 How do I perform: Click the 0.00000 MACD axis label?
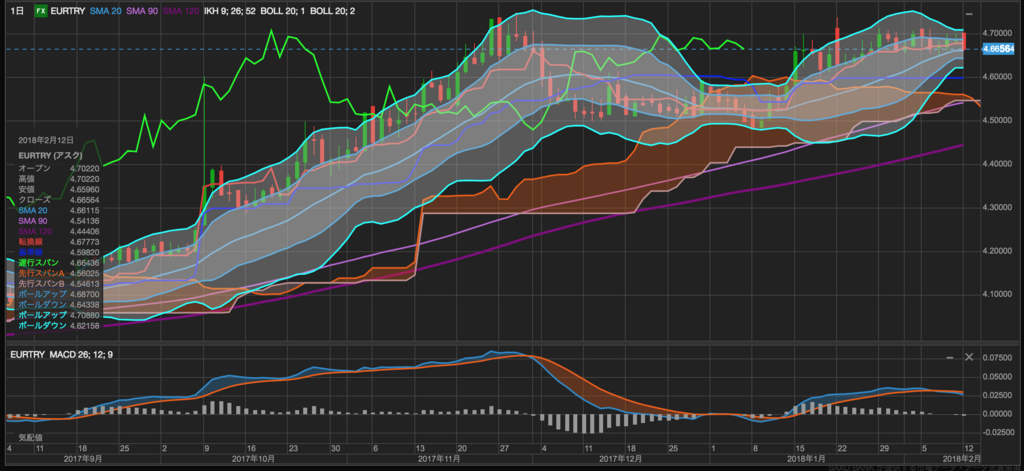[999, 414]
